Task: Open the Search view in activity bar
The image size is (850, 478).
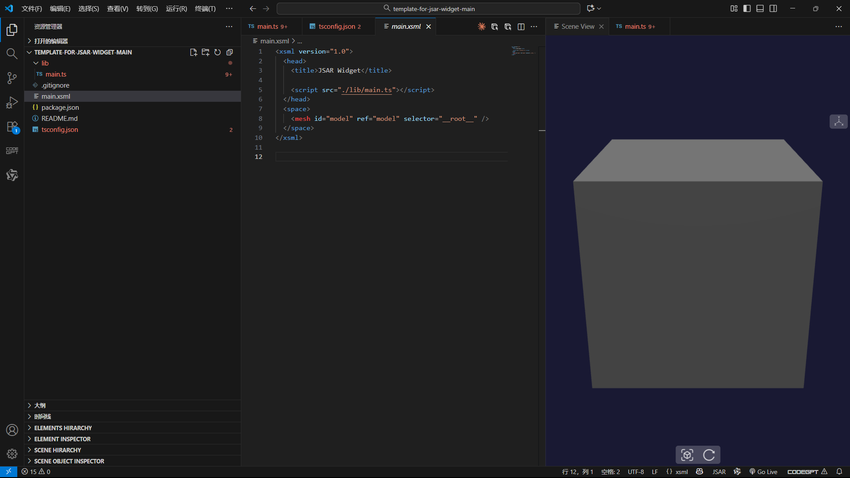Action: [12, 54]
